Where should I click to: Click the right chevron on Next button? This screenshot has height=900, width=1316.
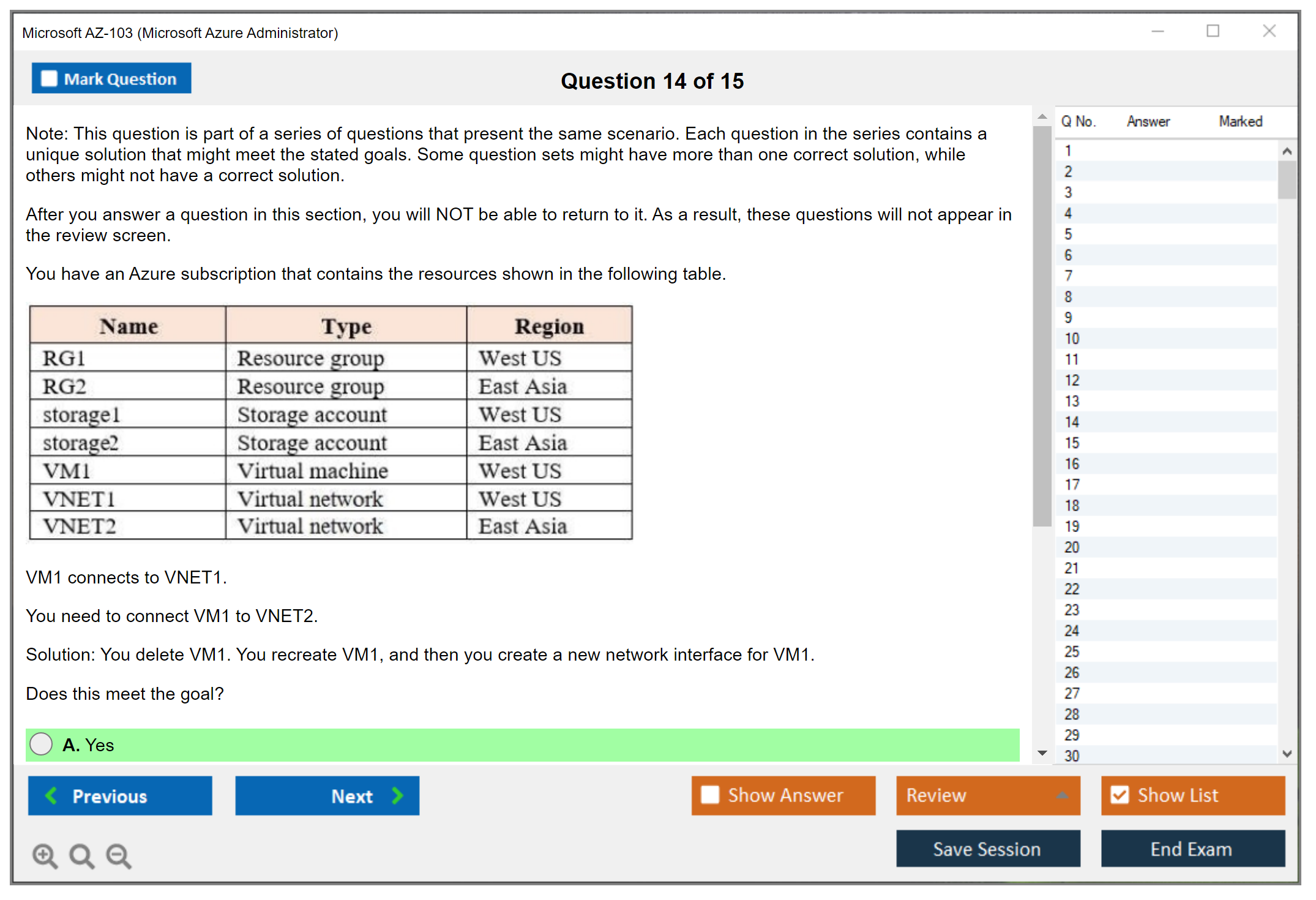coord(397,796)
